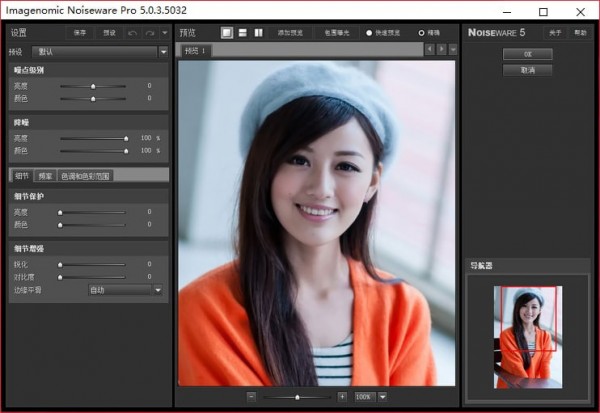
Task: Click the undo arrow in settings panel
Action: click(133, 33)
